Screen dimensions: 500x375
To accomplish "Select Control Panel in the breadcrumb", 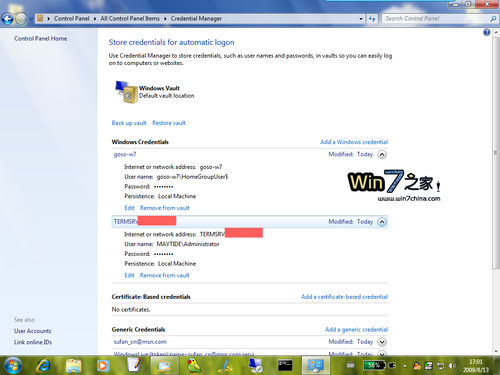I will [x=72, y=19].
